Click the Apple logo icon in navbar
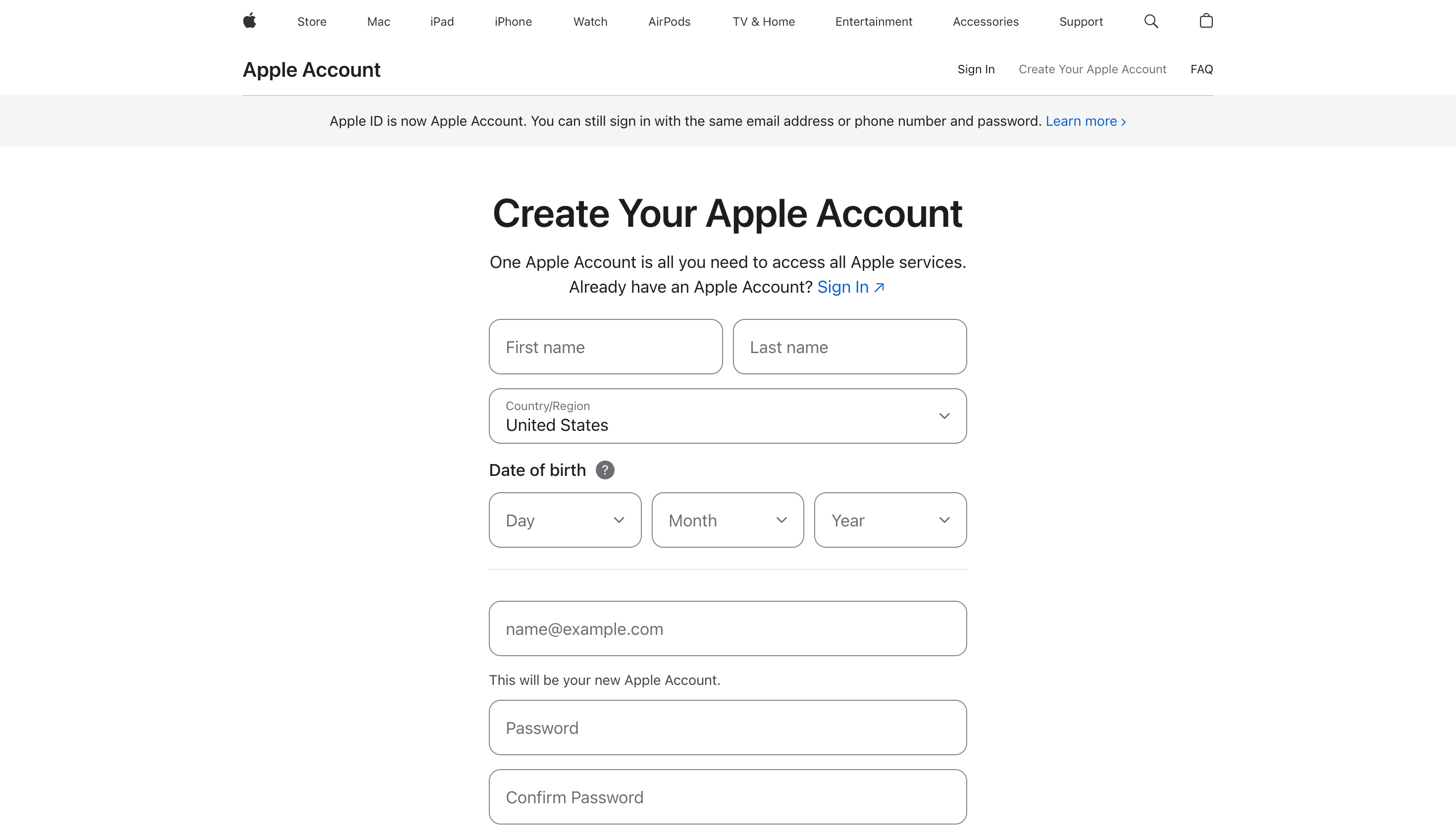1456x831 pixels. click(250, 21)
